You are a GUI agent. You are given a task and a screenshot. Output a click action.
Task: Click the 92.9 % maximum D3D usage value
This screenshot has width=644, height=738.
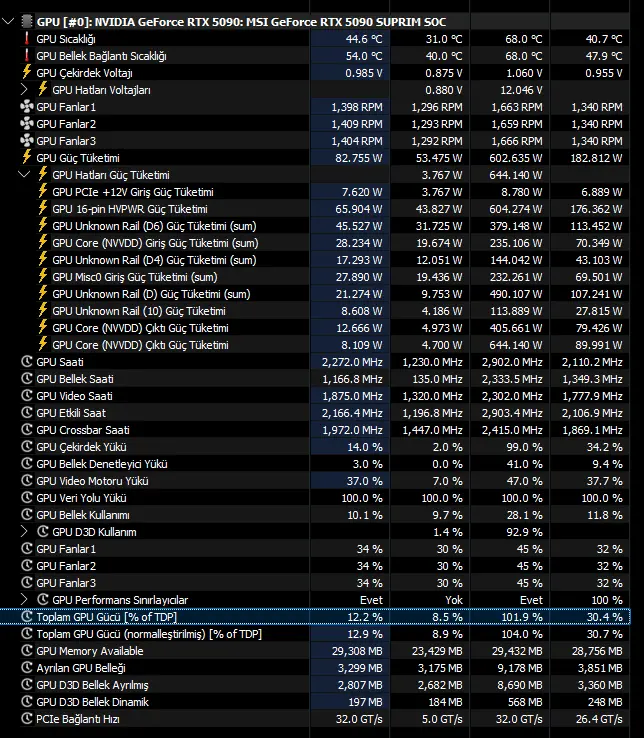point(524,532)
